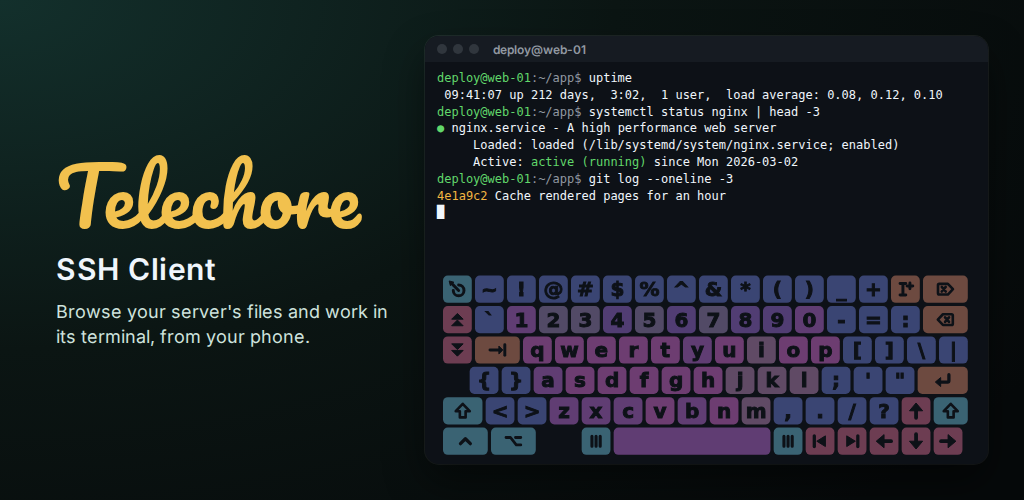
Task: Toggle the Alt/Option modifier key
Action: (513, 441)
